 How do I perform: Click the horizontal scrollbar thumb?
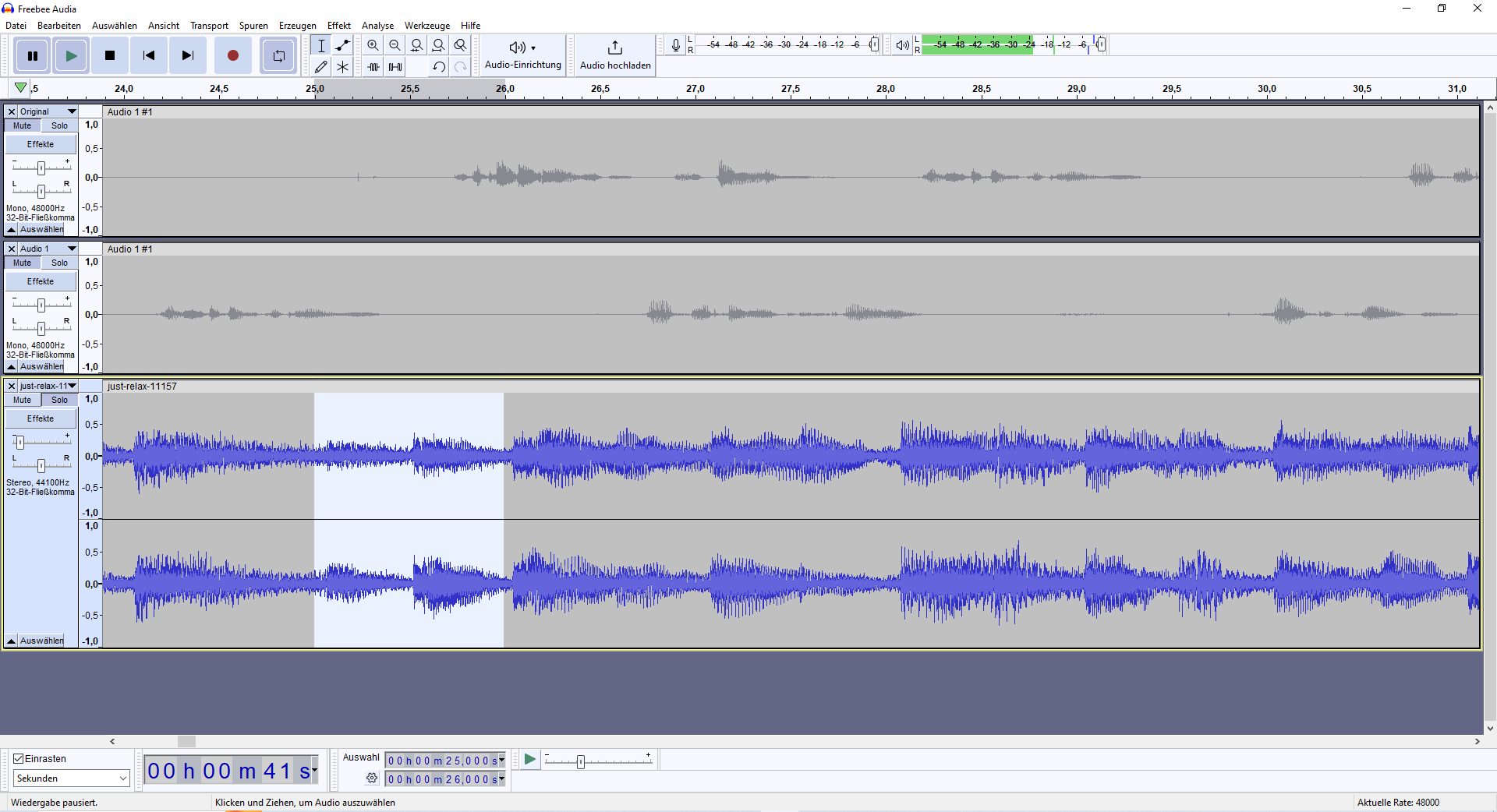[186, 741]
